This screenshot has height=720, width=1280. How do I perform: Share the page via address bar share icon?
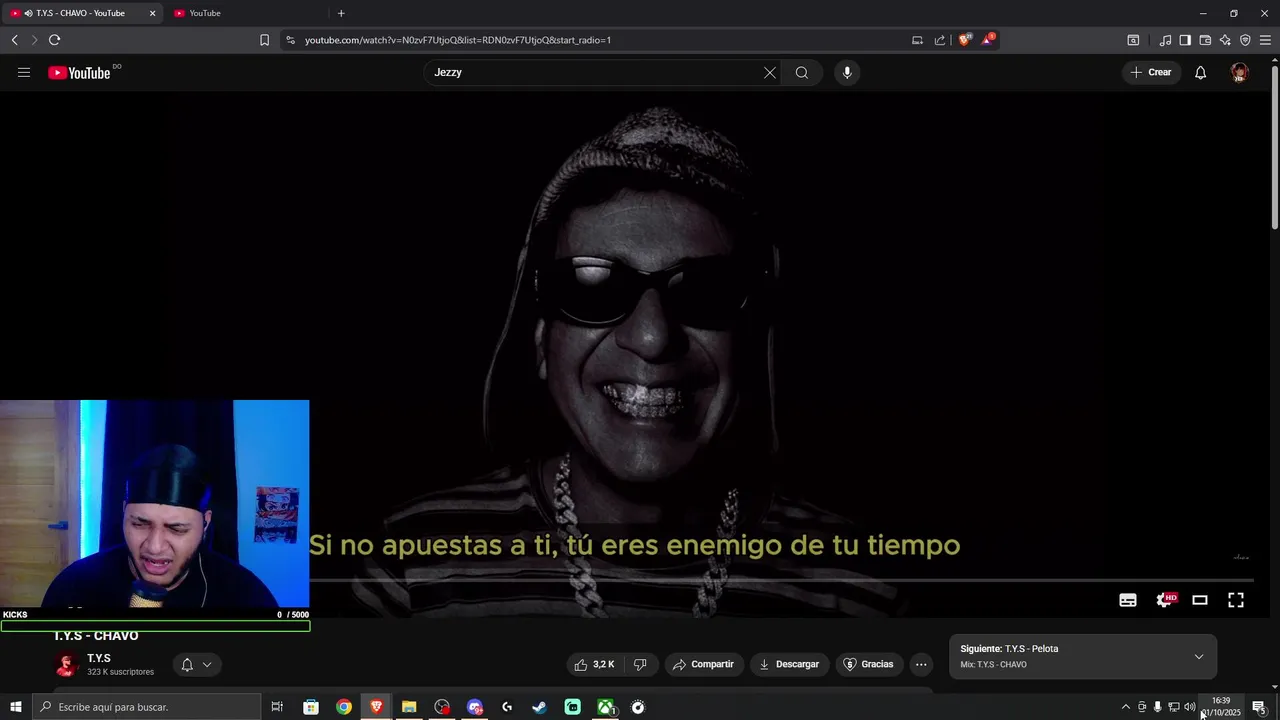click(940, 40)
